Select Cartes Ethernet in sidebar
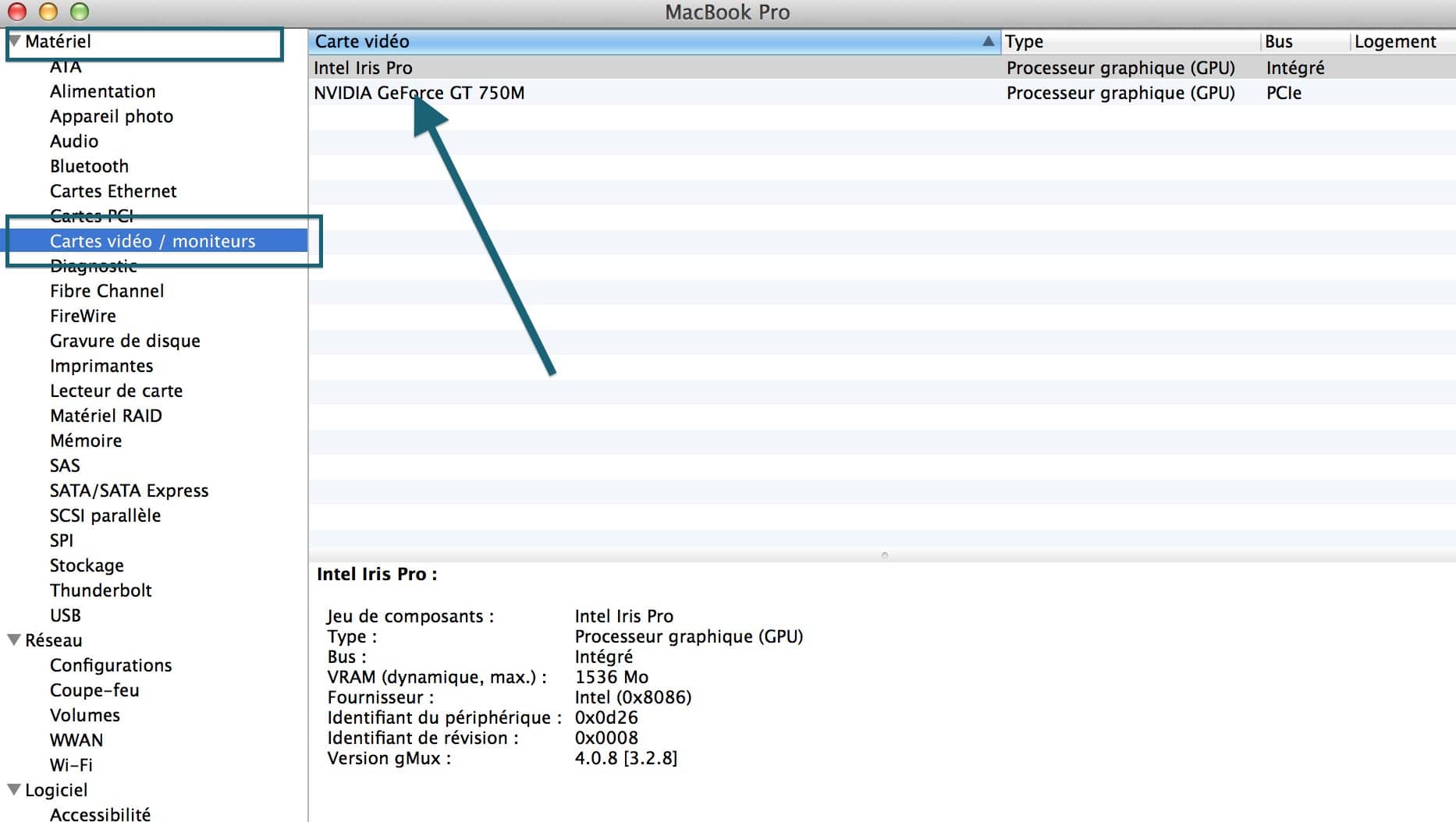The image size is (1456, 822). (113, 191)
